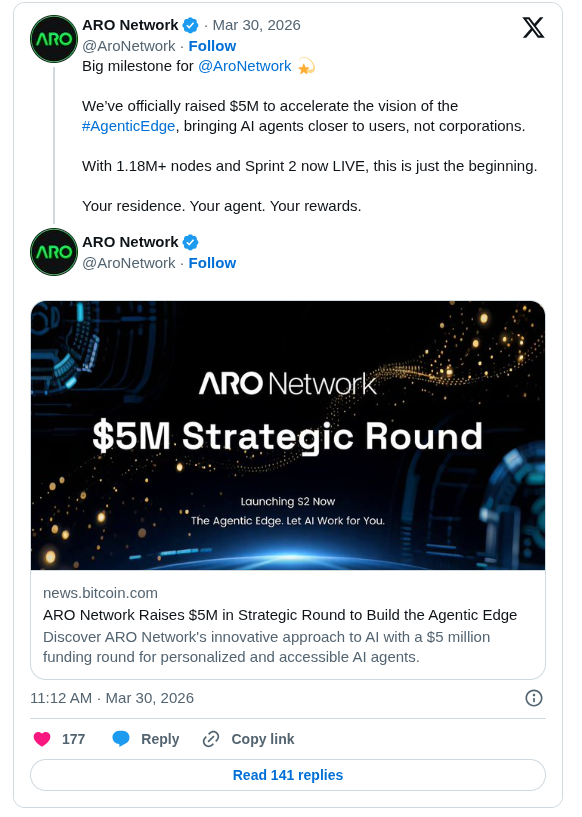Select the ARO avatar in the quoted tweet
582x817 pixels.
click(x=54, y=252)
